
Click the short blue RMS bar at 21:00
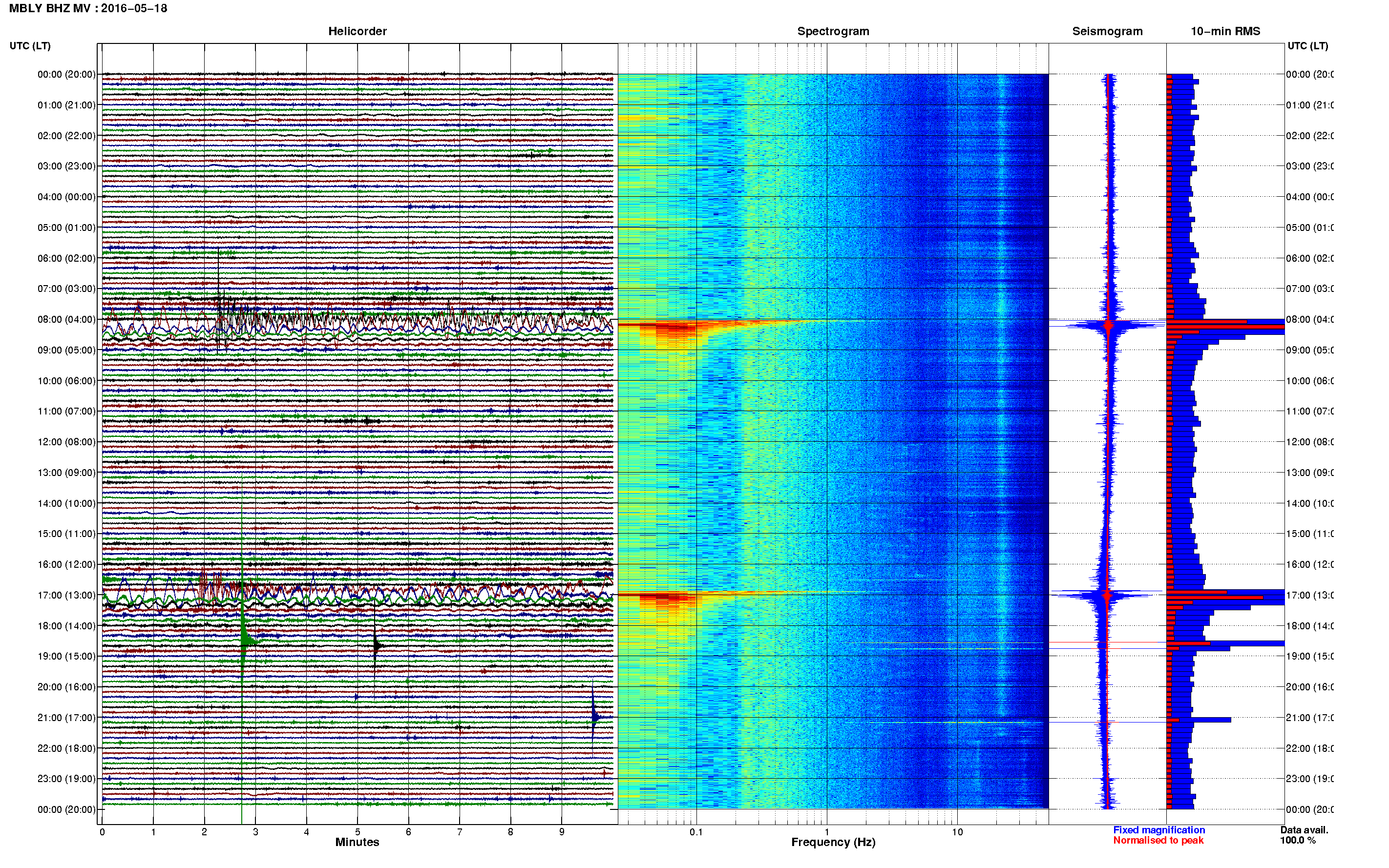1199,720
